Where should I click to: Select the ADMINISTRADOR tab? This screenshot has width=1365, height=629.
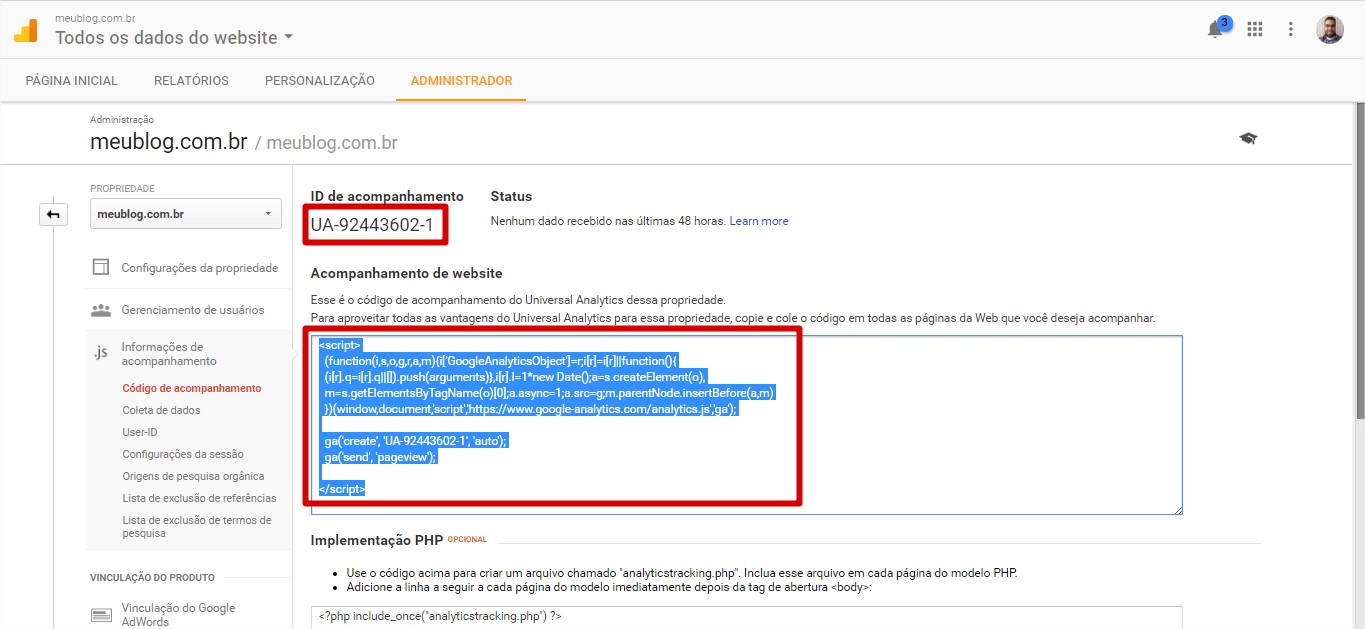coord(461,80)
